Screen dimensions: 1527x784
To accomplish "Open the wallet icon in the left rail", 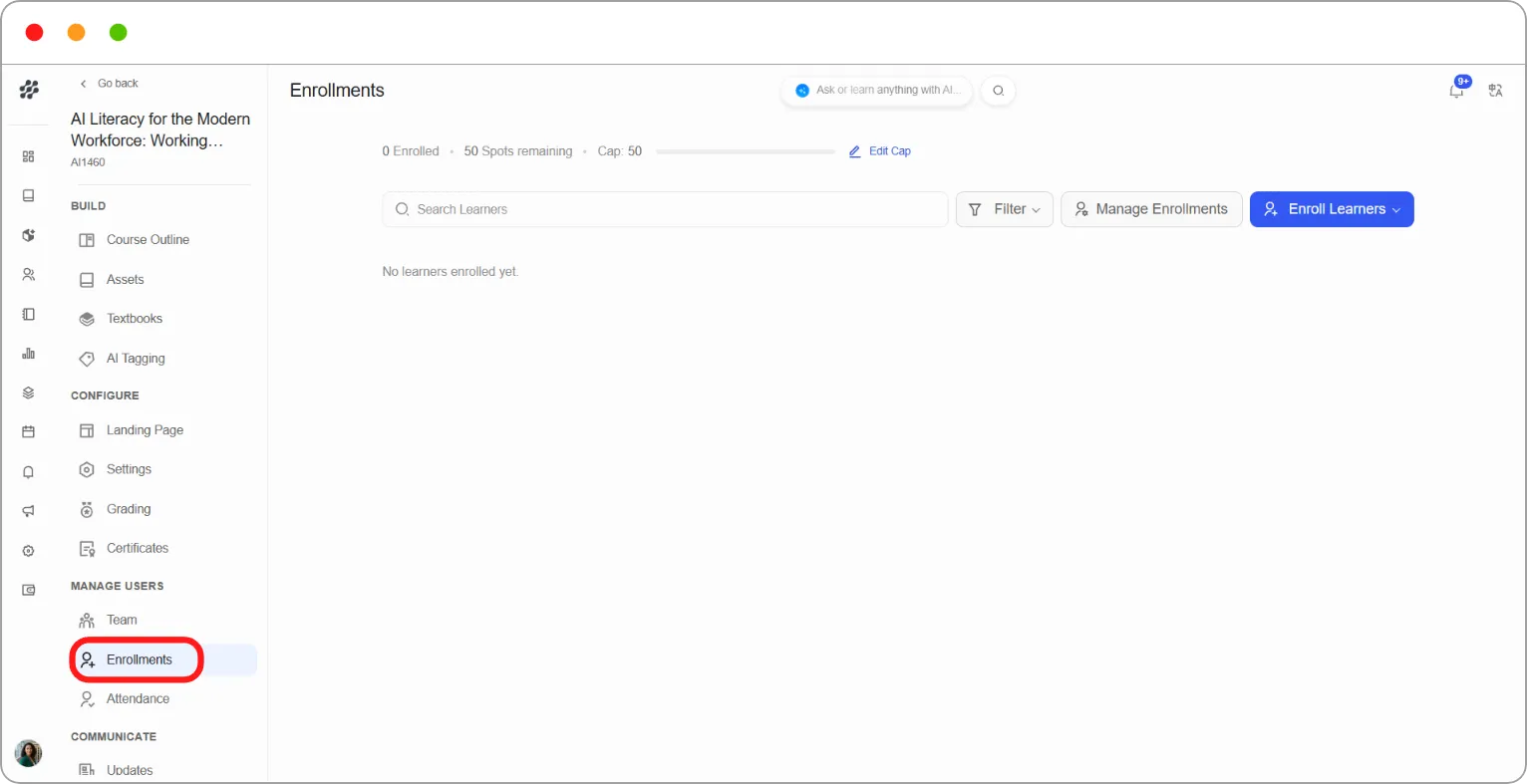I will click(x=28, y=590).
